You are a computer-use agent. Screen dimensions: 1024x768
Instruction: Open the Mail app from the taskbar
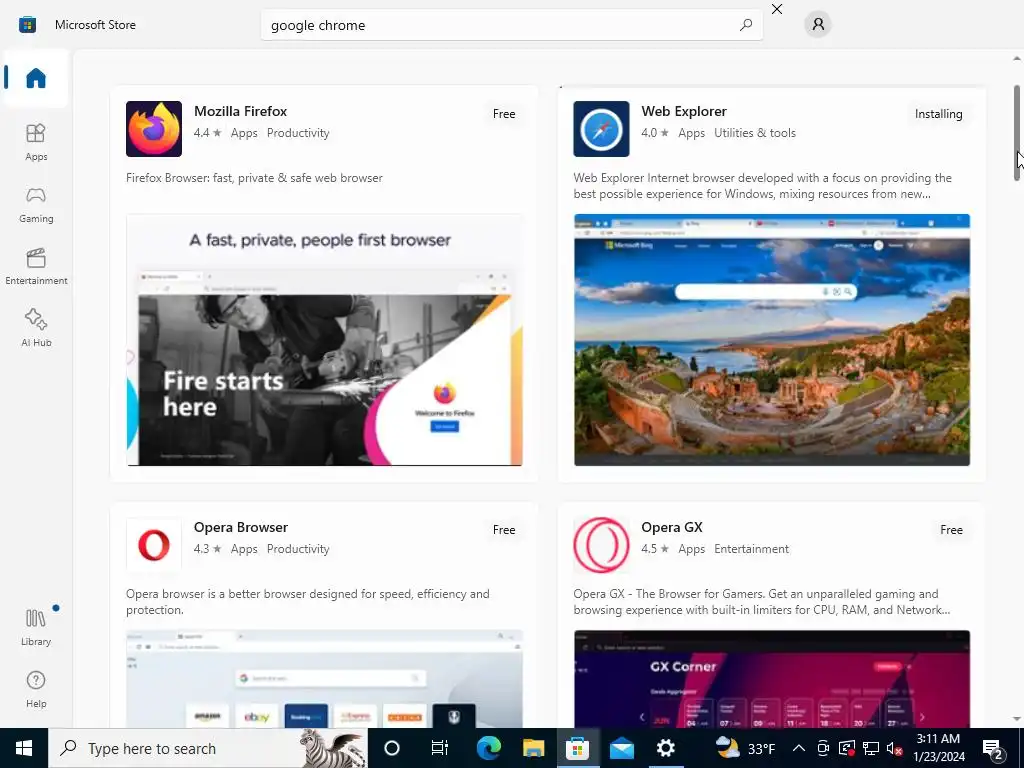coord(622,748)
